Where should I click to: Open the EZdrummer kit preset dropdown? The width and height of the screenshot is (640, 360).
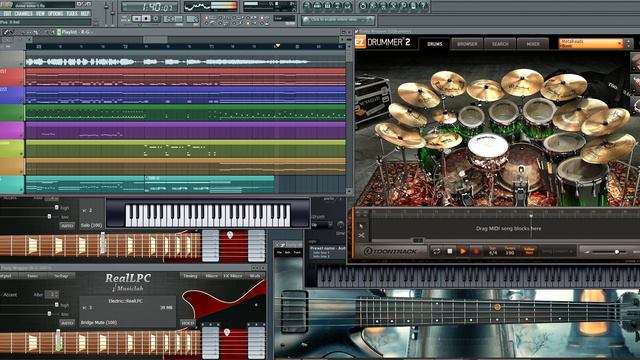(x=591, y=43)
